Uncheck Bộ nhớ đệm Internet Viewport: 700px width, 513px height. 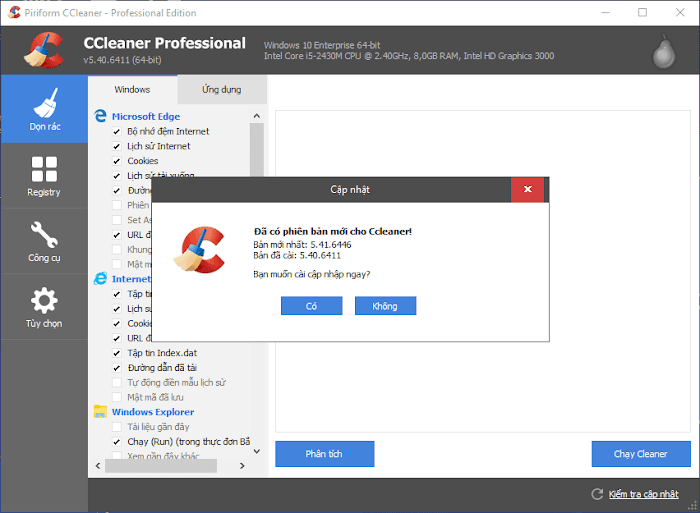tap(117, 132)
